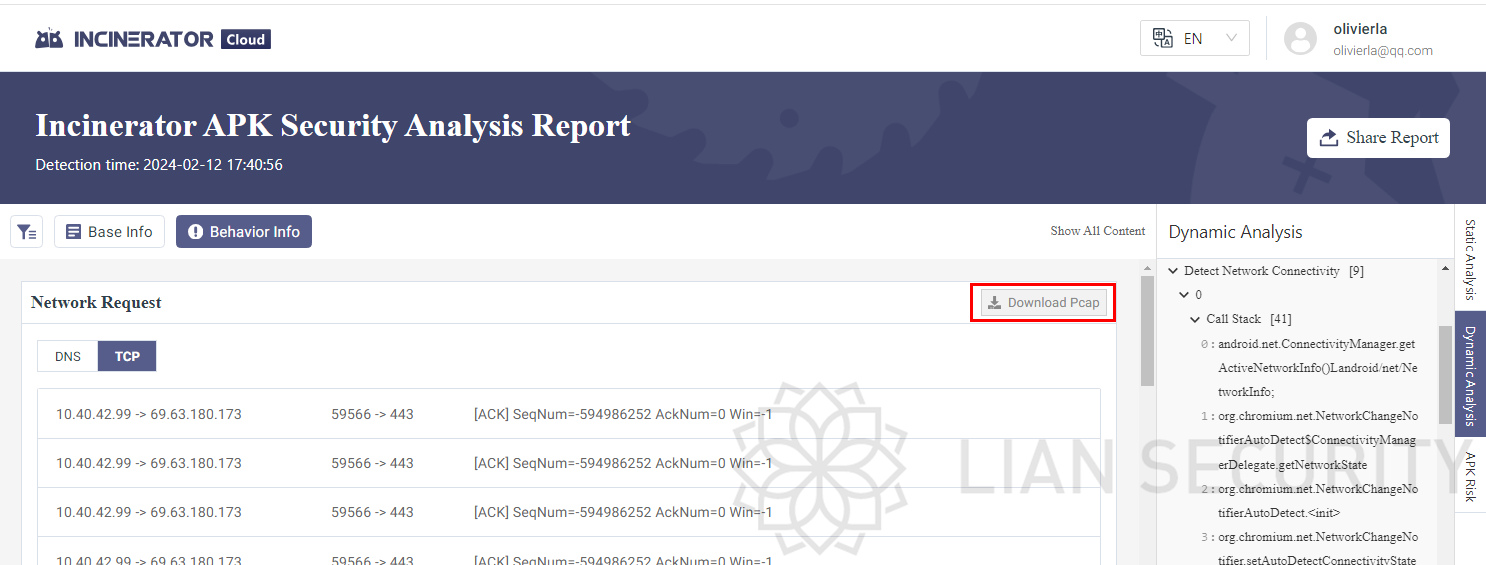Click the Share Report button
The image size is (1486, 565).
[x=1378, y=138]
